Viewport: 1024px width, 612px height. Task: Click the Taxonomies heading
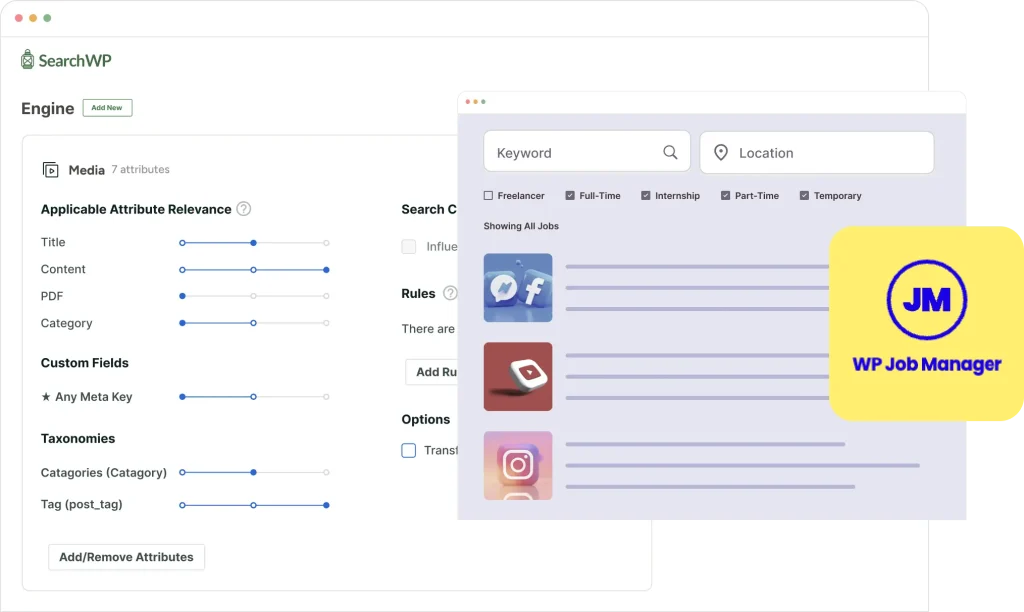coord(78,438)
